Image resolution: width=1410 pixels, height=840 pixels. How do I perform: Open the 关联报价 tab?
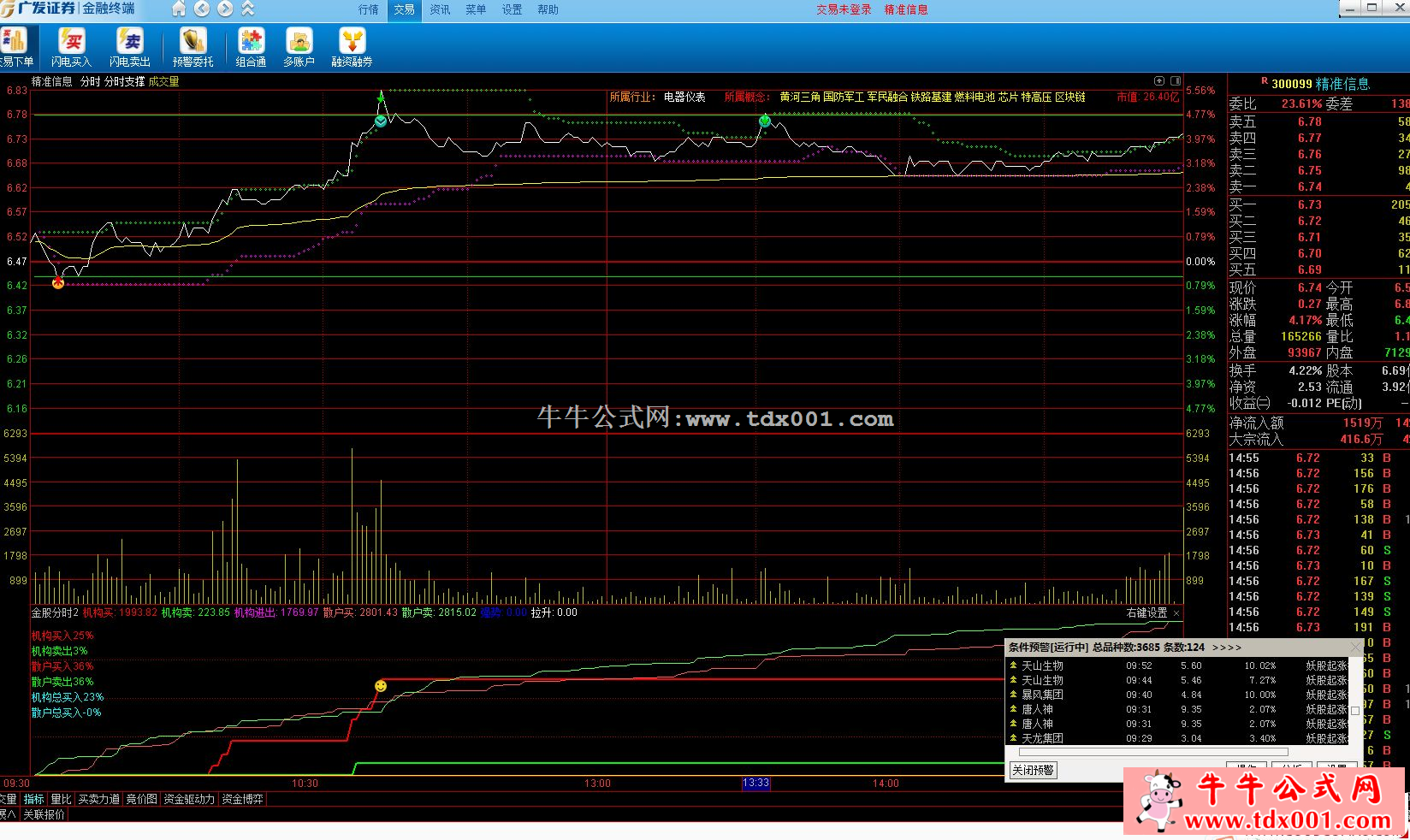point(44,814)
